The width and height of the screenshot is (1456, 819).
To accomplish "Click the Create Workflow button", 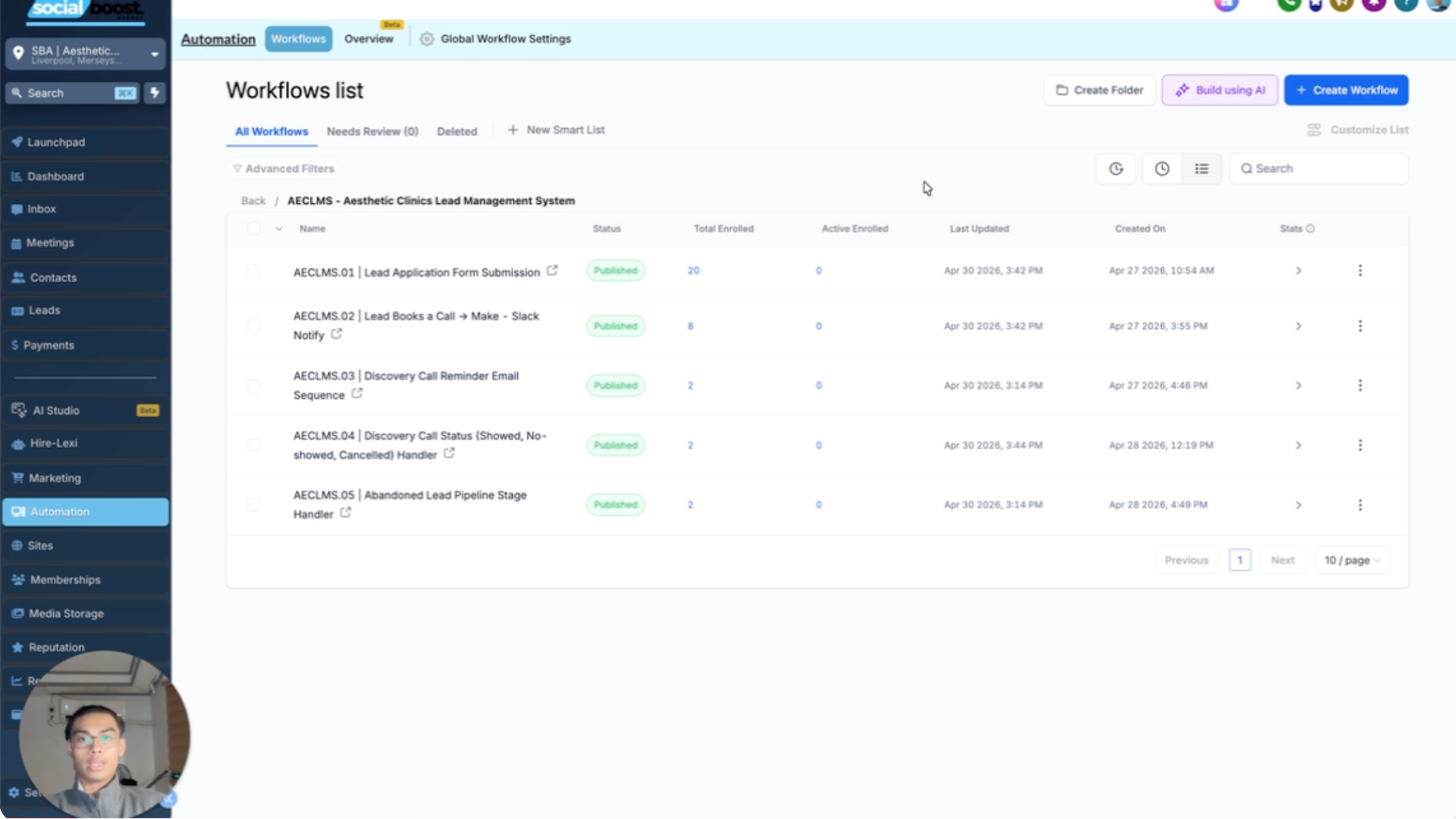I will (1346, 90).
